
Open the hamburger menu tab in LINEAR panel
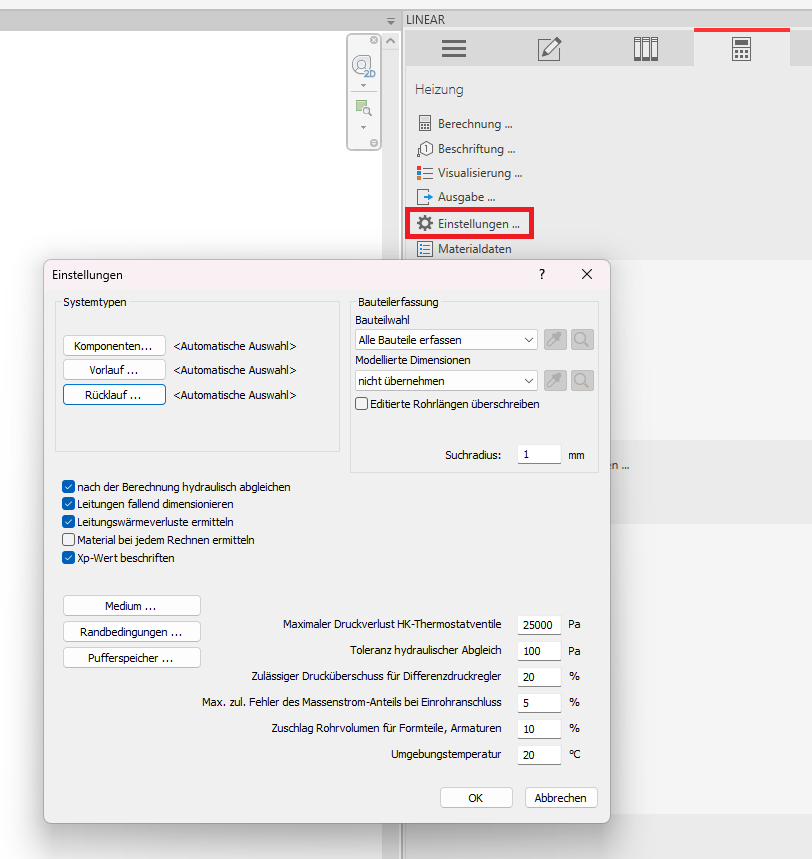[454, 49]
